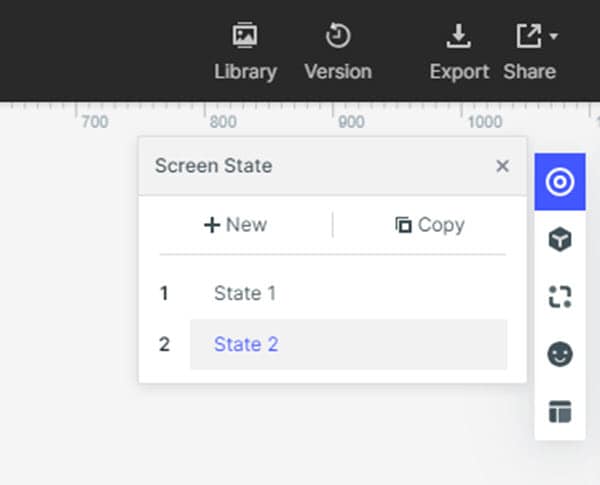Click the dashed-square icon in sidebar
The image size is (600, 485).
pyautogui.click(x=560, y=296)
